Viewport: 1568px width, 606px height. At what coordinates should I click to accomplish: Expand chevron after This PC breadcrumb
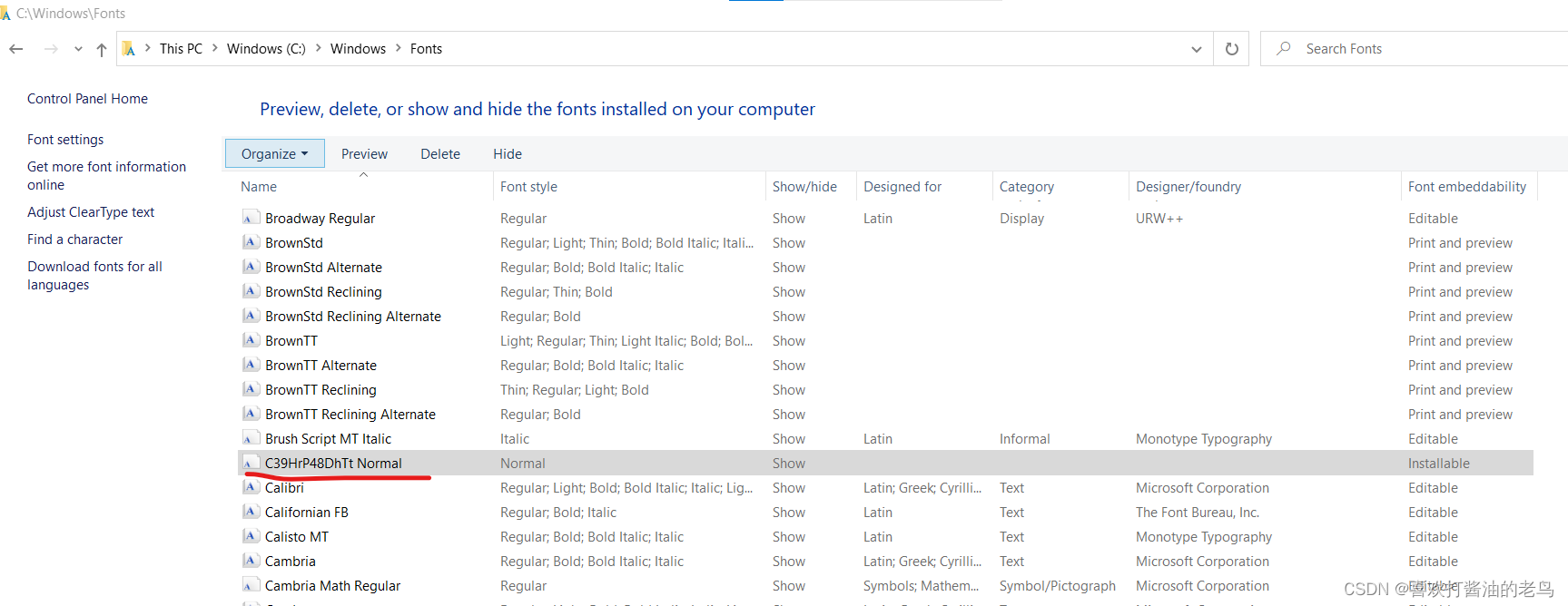215,49
